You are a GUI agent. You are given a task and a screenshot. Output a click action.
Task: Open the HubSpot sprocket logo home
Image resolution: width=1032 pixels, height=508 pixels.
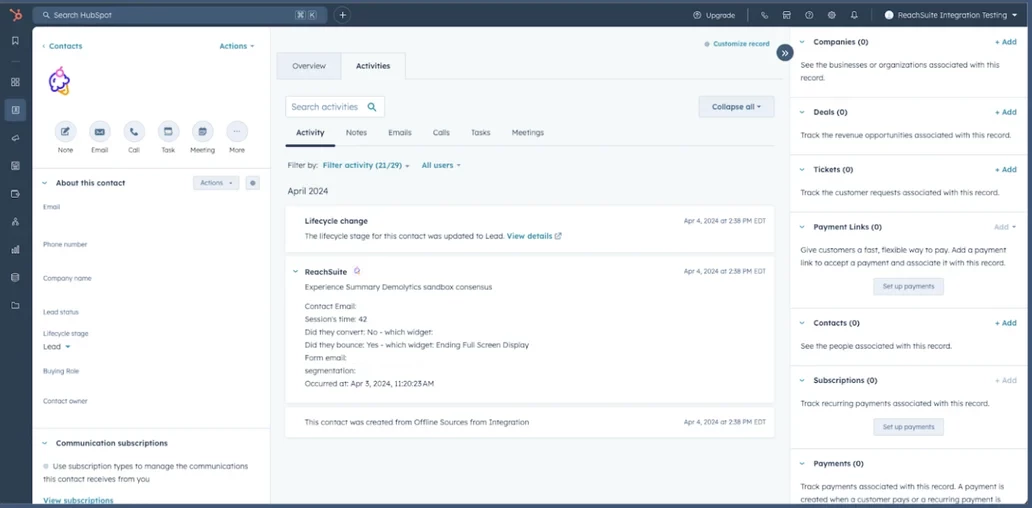pyautogui.click(x=15, y=14)
